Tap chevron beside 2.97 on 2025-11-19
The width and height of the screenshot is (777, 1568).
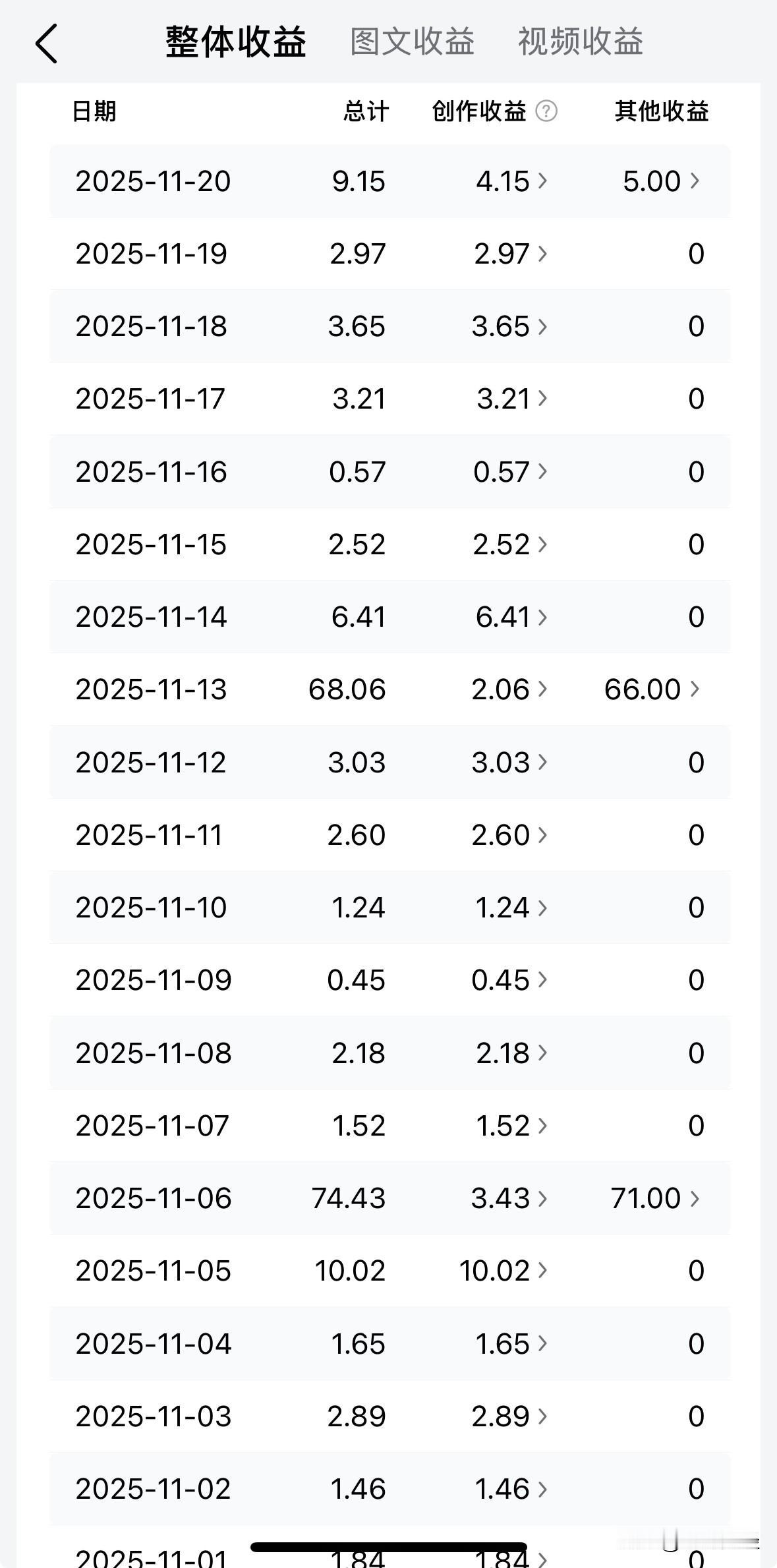542,254
